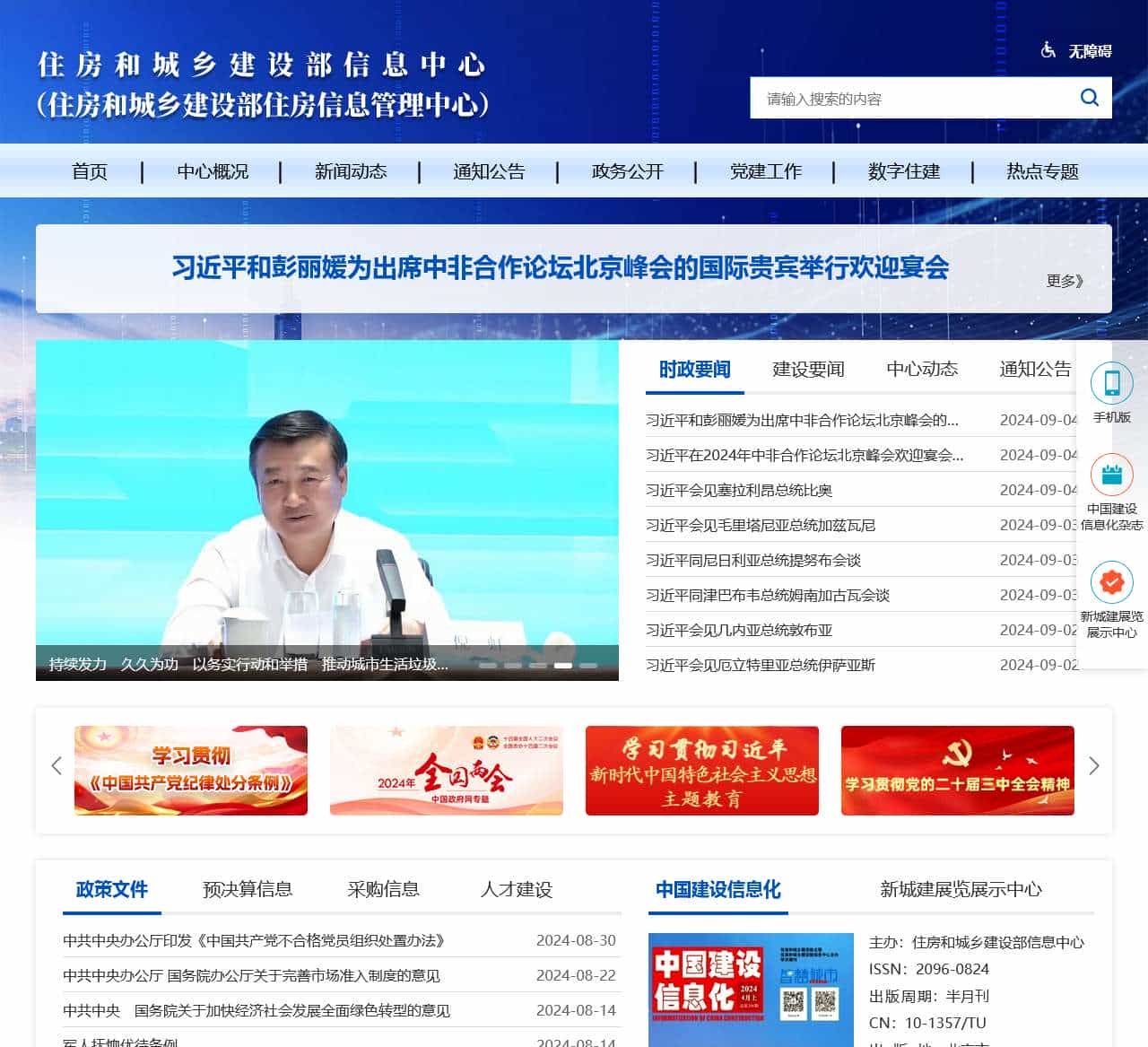Image resolution: width=1148 pixels, height=1047 pixels.
Task: Select the fourth carousel slide indicator
Action: coord(563,666)
